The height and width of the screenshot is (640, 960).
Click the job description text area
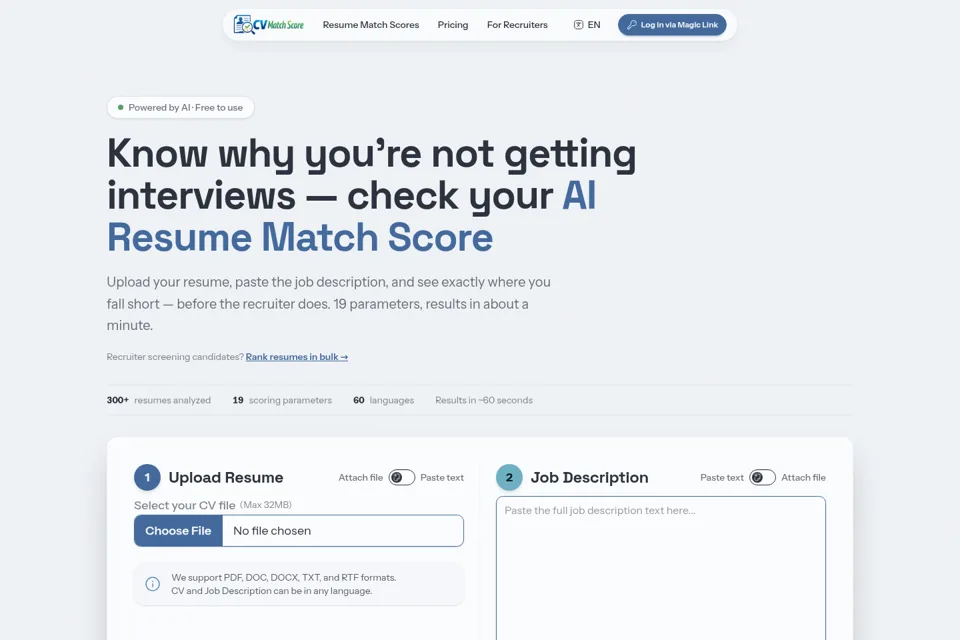click(x=661, y=568)
